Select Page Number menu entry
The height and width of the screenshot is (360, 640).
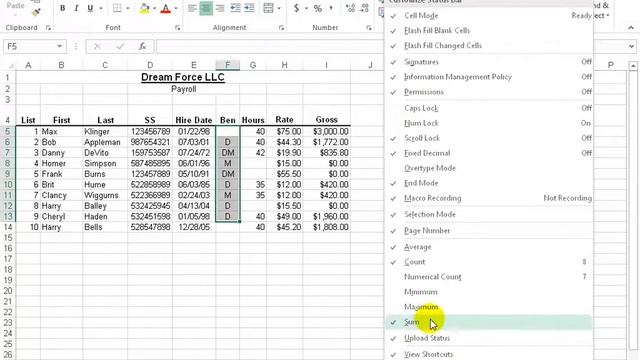(x=489, y=231)
